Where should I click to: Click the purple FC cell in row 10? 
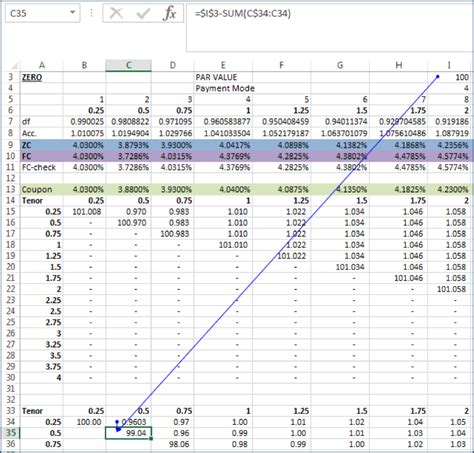(42, 156)
